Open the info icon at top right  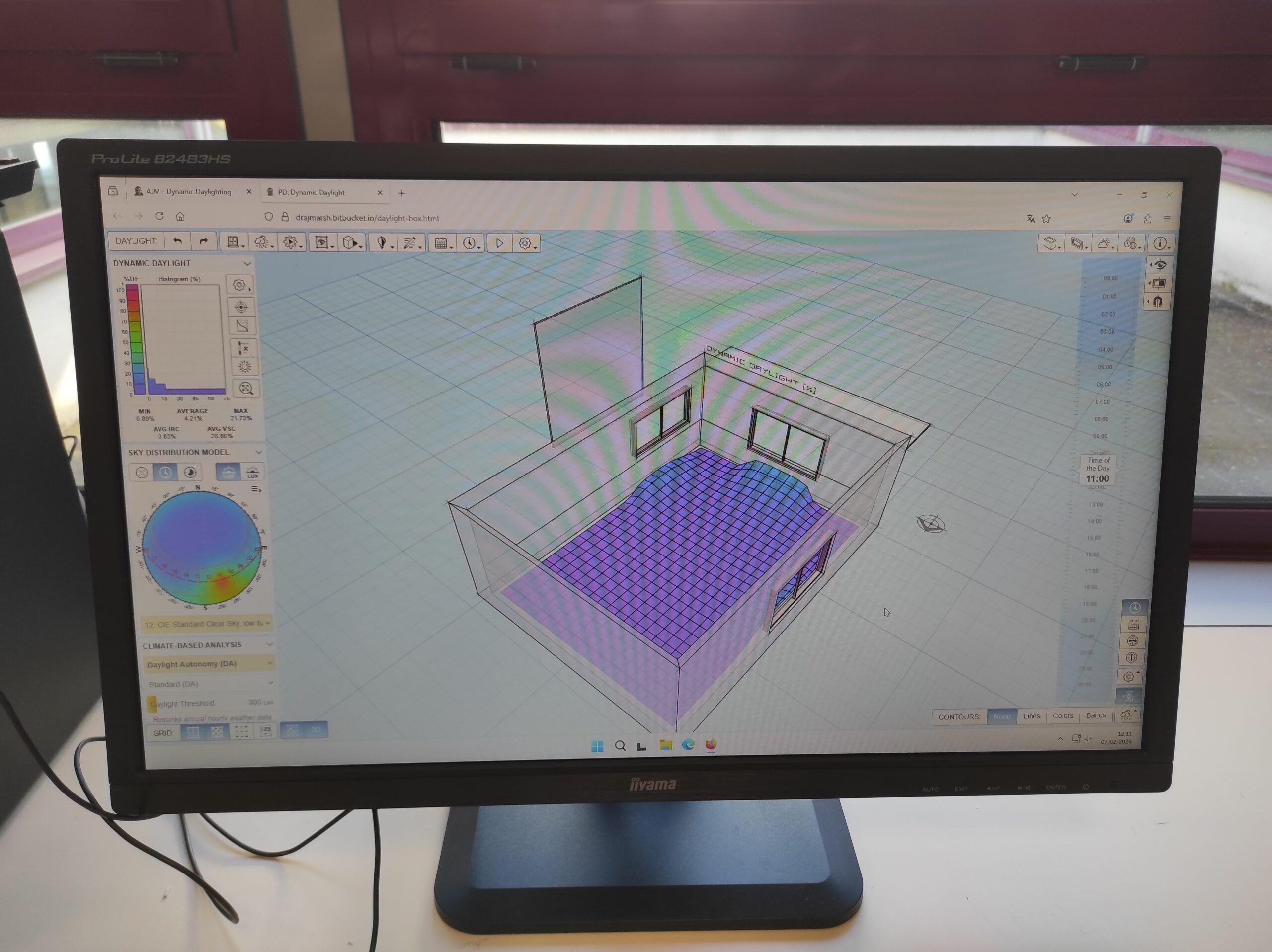coord(1160,244)
